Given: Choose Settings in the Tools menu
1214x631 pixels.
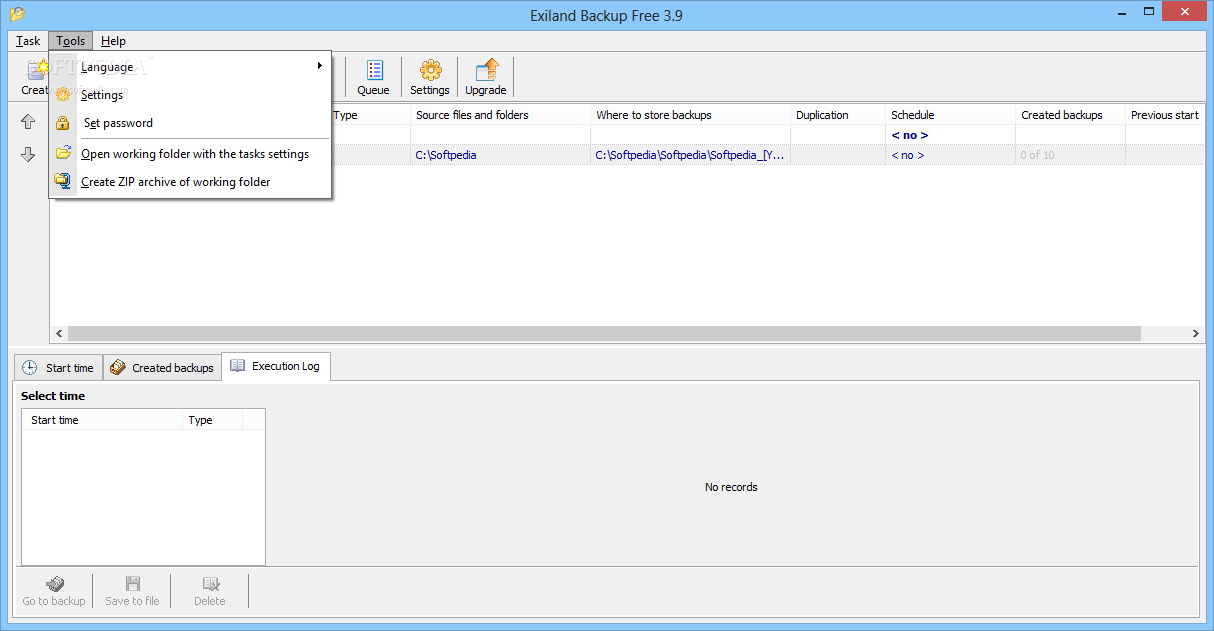Looking at the screenshot, I should (190, 95).
